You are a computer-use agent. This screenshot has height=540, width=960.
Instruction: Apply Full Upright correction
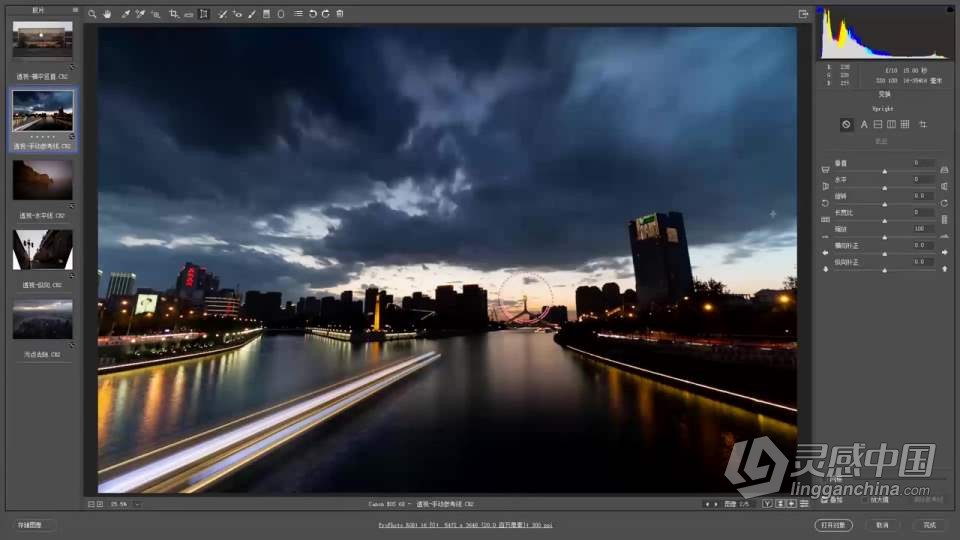pos(905,124)
